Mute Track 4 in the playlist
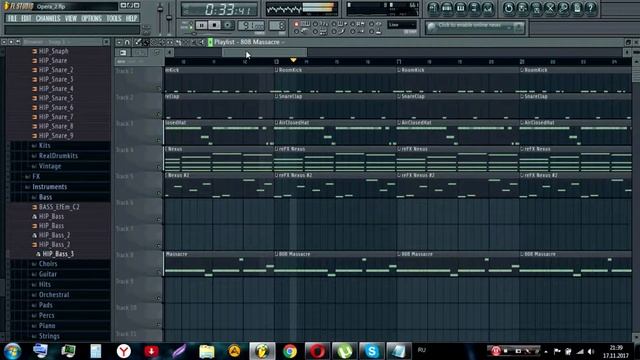This screenshot has width=640, height=360. (158, 167)
